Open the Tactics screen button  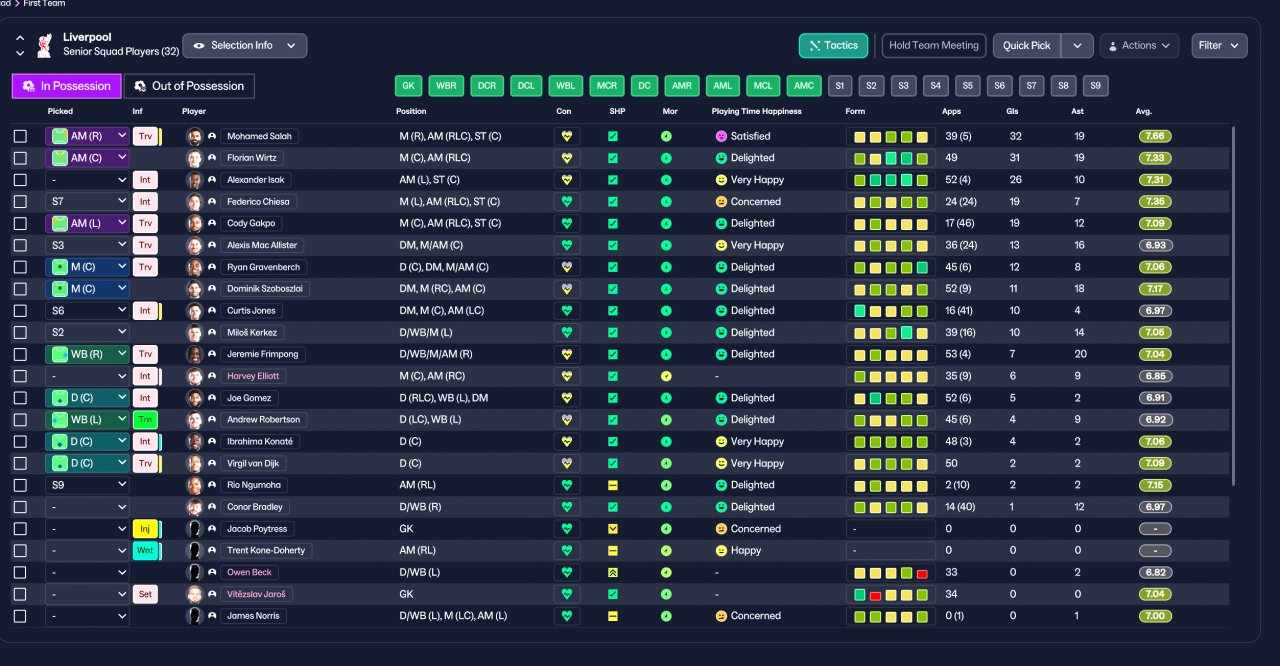pos(833,45)
